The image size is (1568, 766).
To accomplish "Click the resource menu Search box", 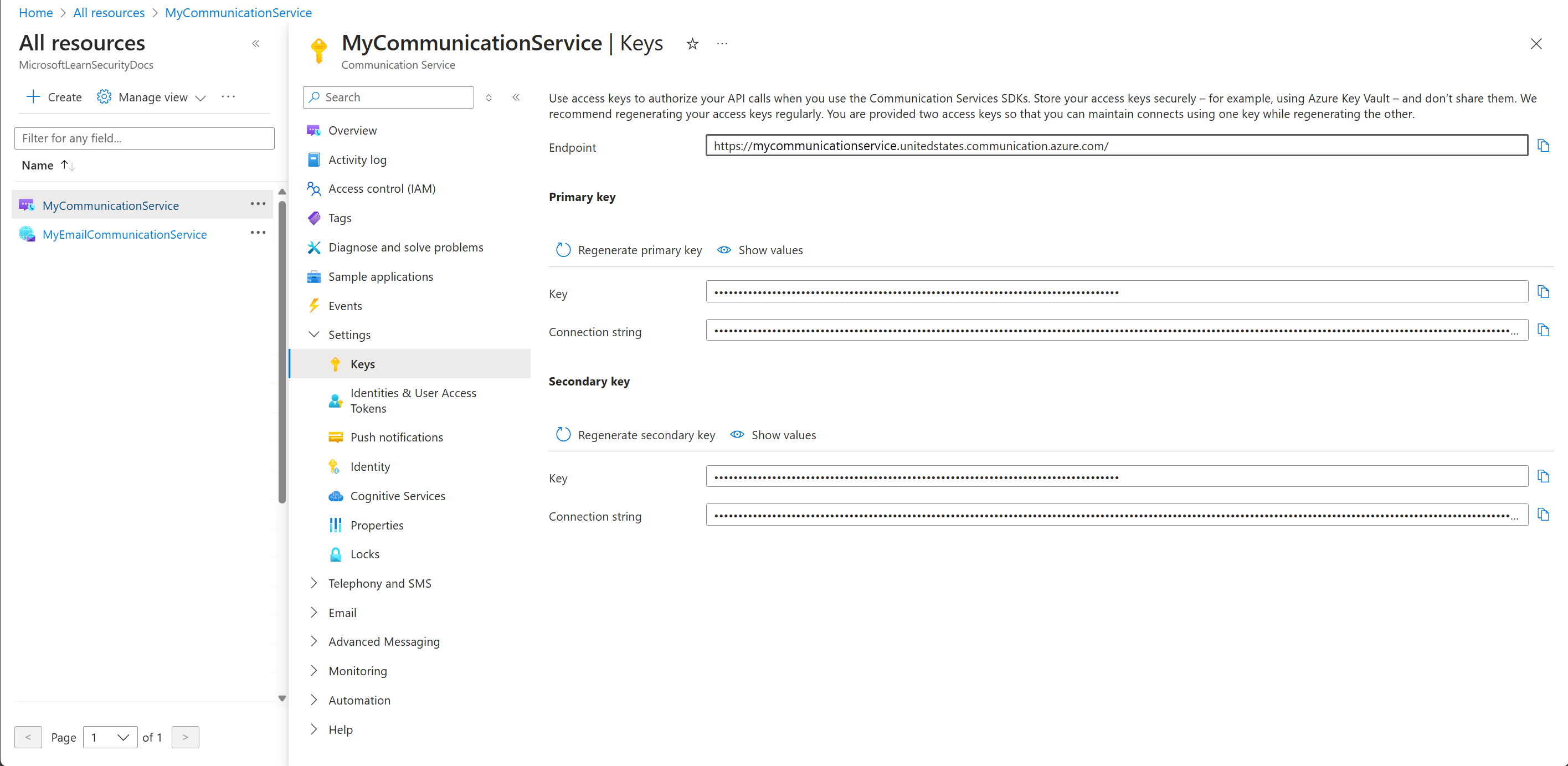I will point(388,97).
